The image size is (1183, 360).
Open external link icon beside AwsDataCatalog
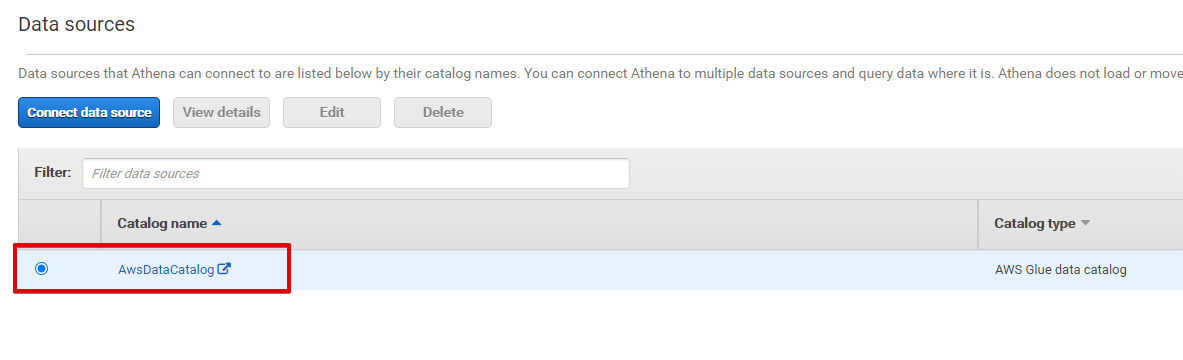[223, 269]
